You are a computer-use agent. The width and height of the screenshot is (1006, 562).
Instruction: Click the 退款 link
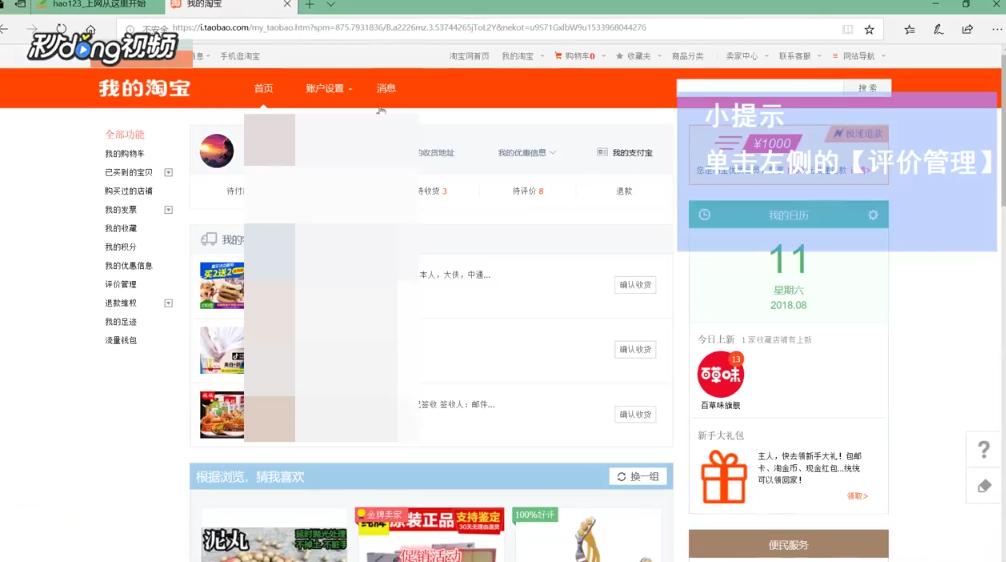tap(624, 191)
